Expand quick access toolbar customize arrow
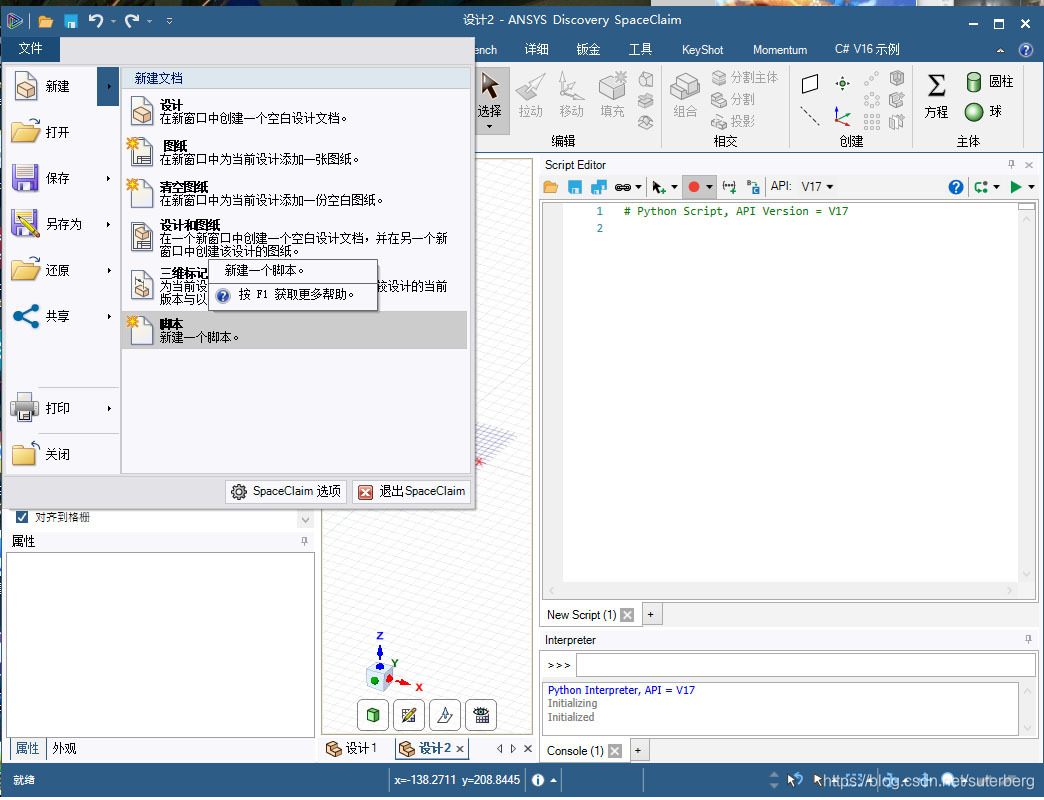 click(169, 21)
